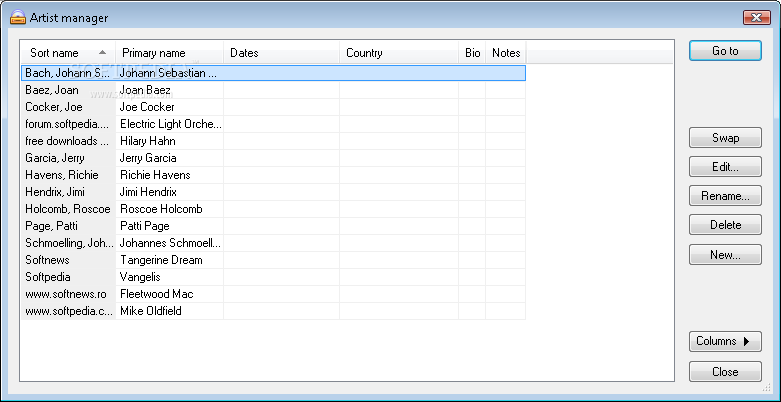781x402 pixels.
Task: Select the 'Hendrix, Jimi' sort name
Action: point(55,192)
